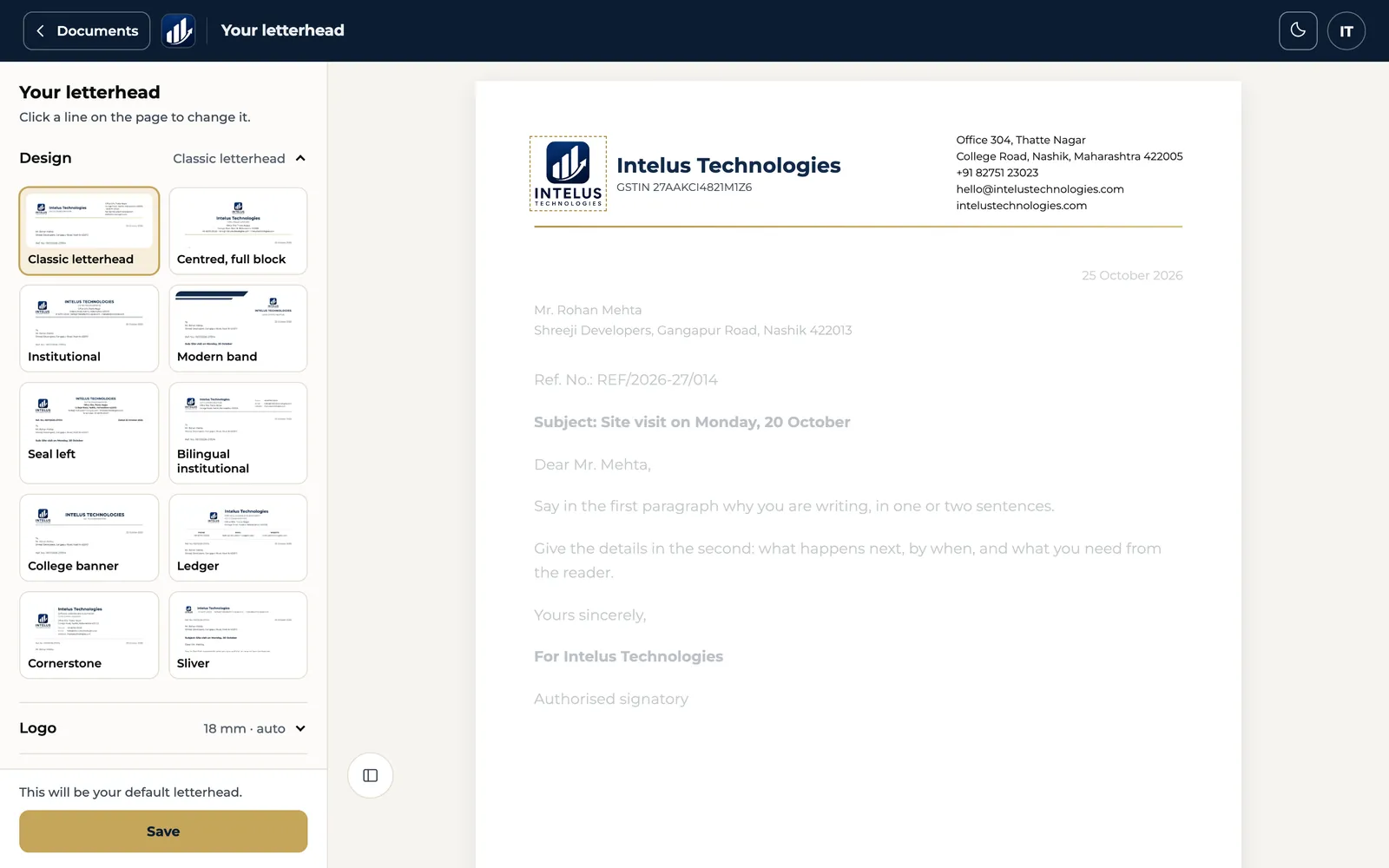Go back to Documents

click(86, 30)
